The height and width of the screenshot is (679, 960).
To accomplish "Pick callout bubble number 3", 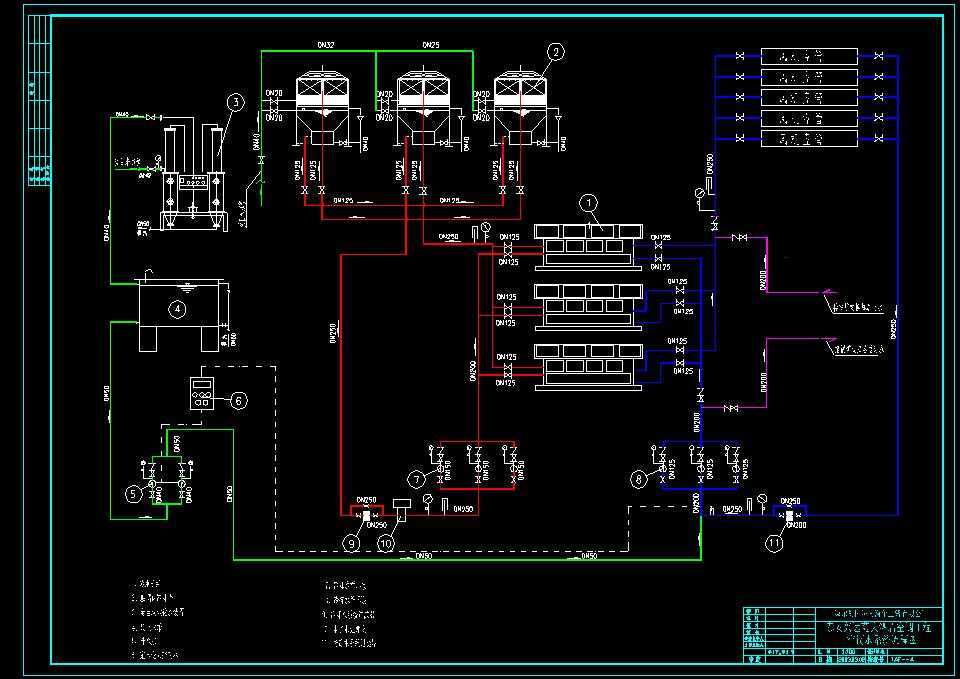I will tap(236, 103).
